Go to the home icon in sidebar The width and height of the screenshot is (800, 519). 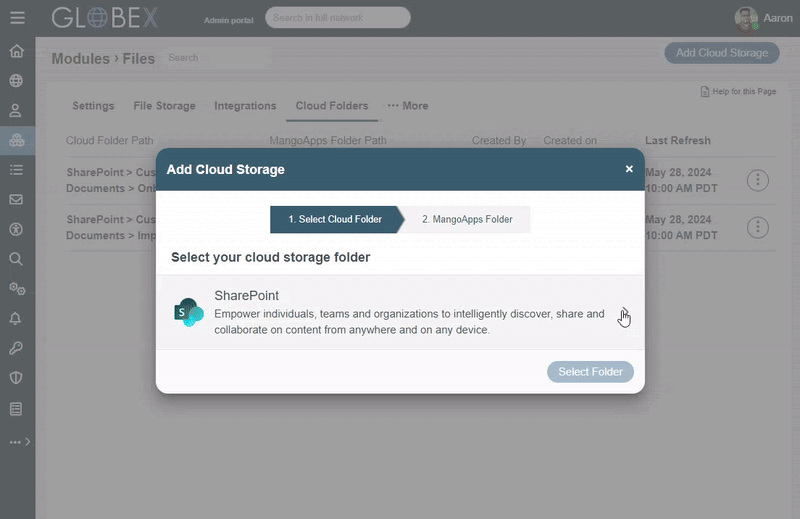(16, 52)
